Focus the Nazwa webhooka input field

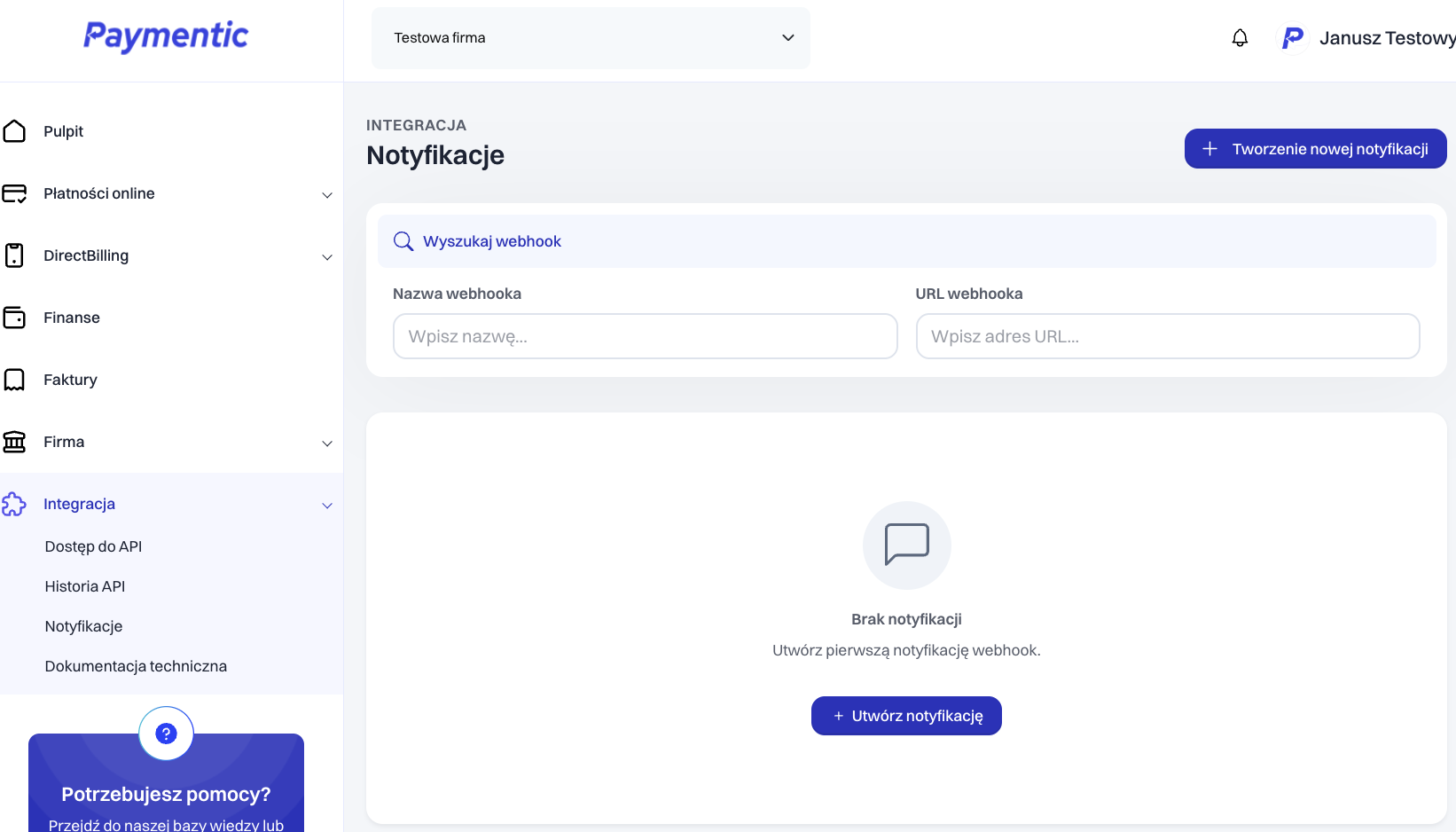coord(646,336)
